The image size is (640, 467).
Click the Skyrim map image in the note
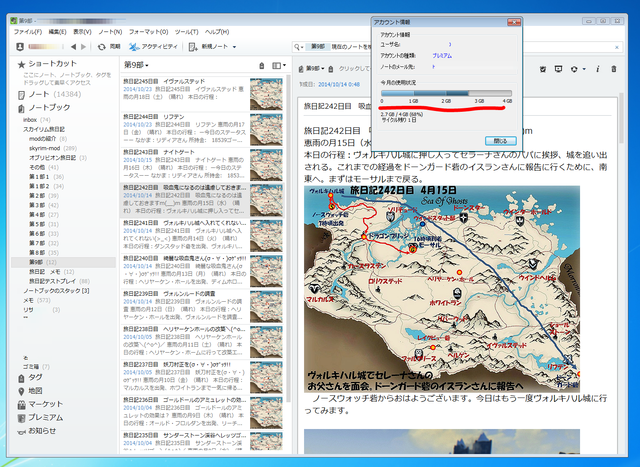[442, 289]
